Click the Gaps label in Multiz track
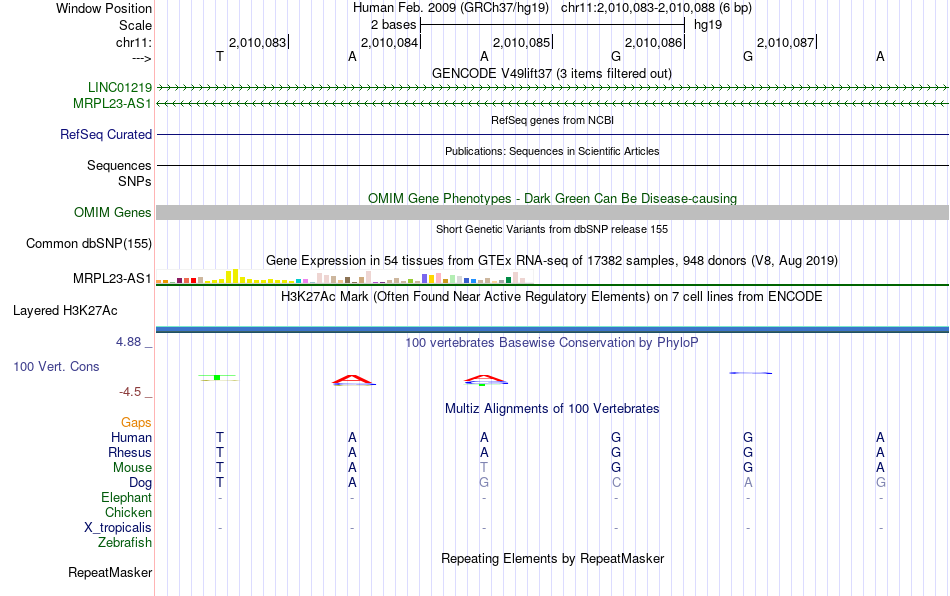 136,422
